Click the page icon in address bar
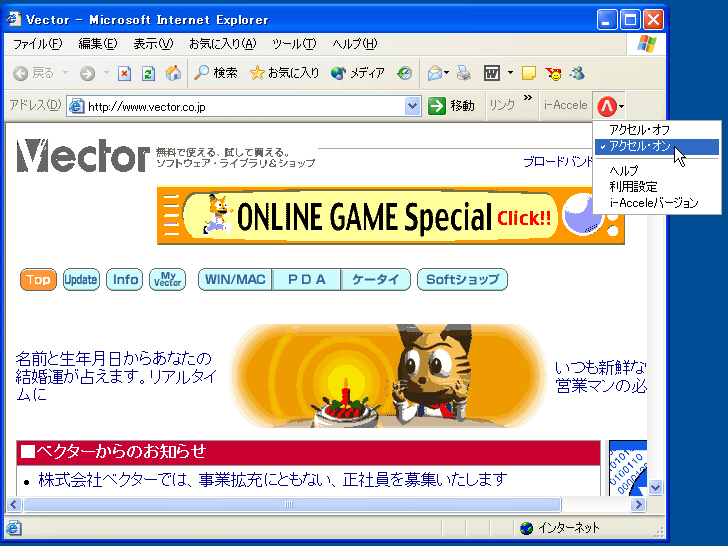The height and width of the screenshot is (546, 728). (77, 106)
